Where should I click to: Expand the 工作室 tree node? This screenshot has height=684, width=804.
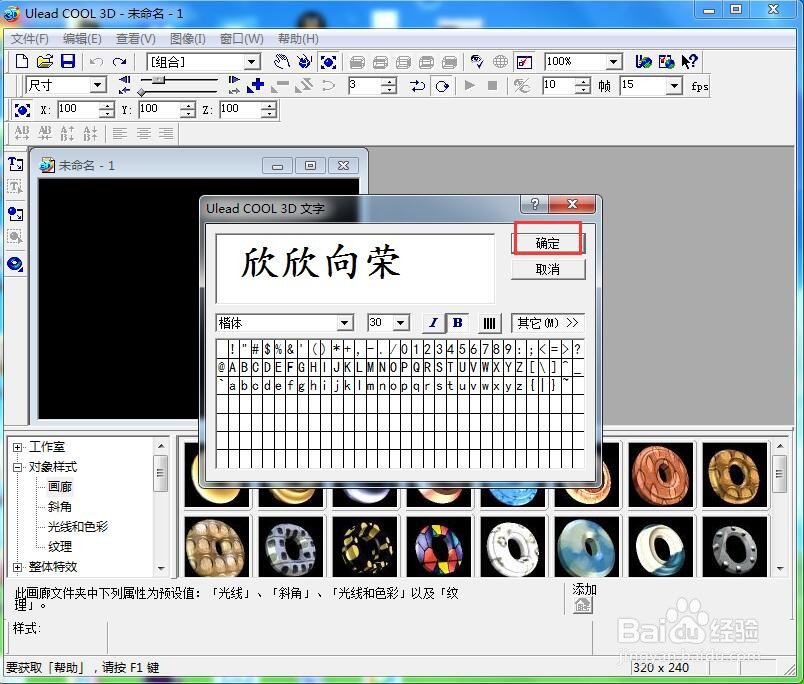(17, 447)
